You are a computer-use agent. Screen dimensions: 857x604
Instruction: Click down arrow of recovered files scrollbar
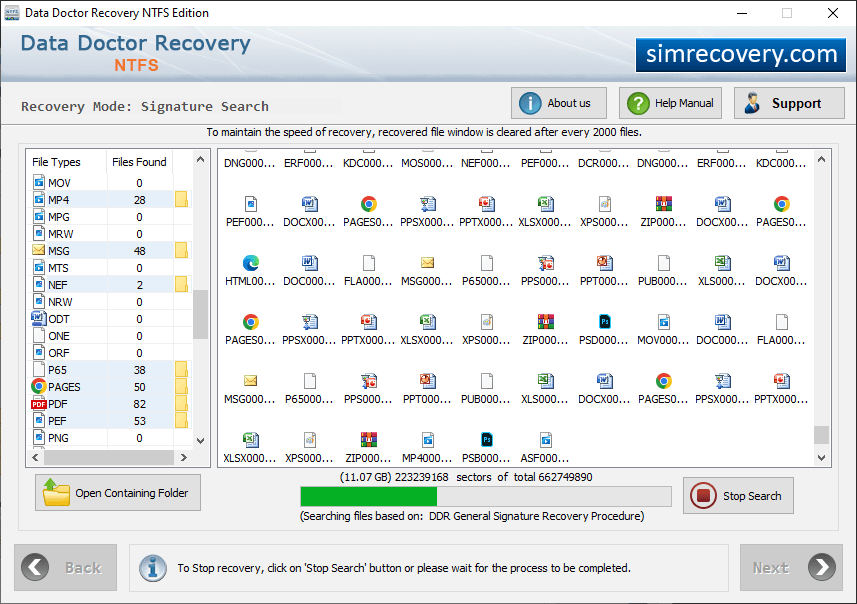(821, 458)
